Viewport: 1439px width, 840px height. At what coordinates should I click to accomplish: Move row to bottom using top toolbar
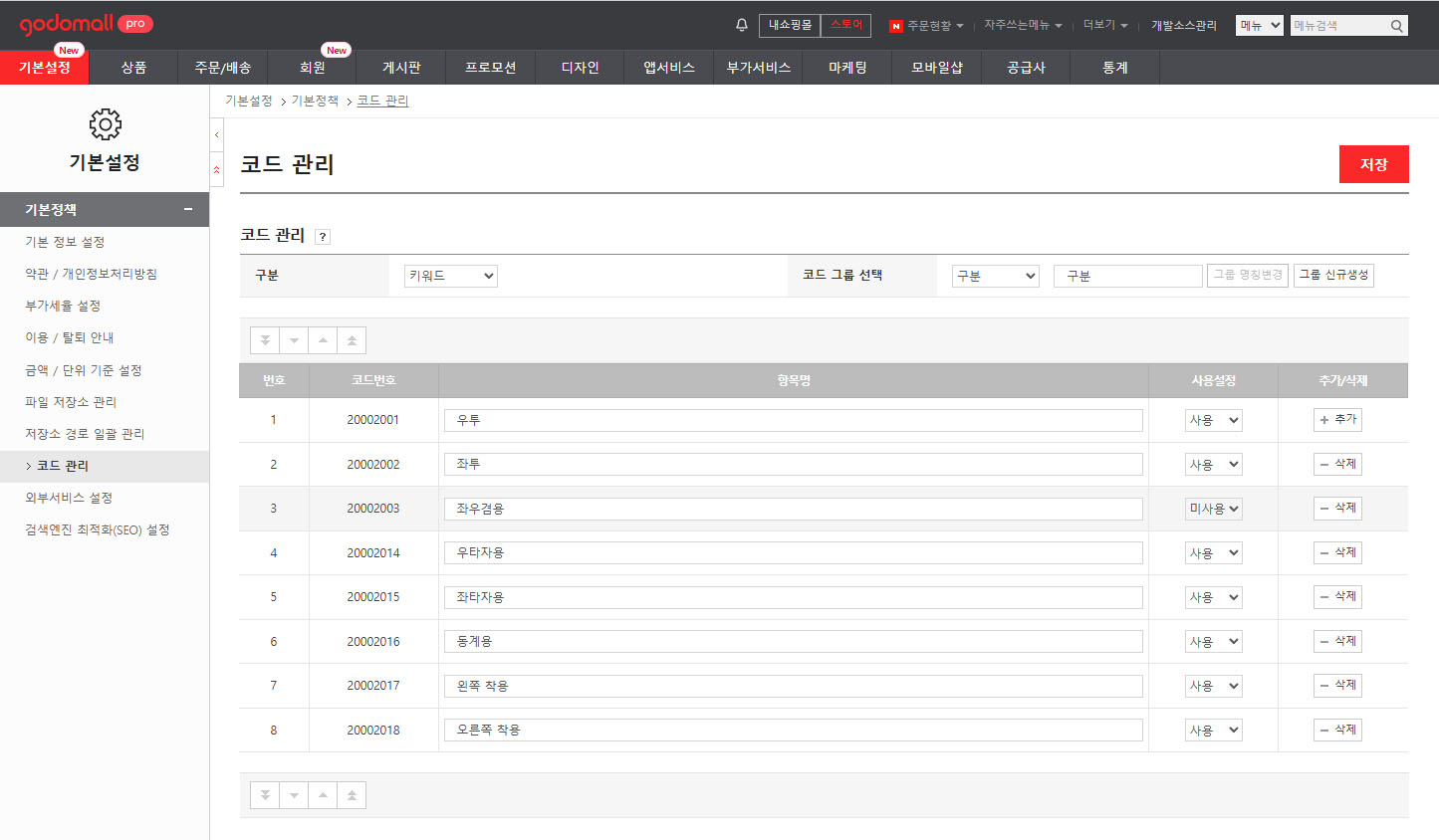click(265, 340)
